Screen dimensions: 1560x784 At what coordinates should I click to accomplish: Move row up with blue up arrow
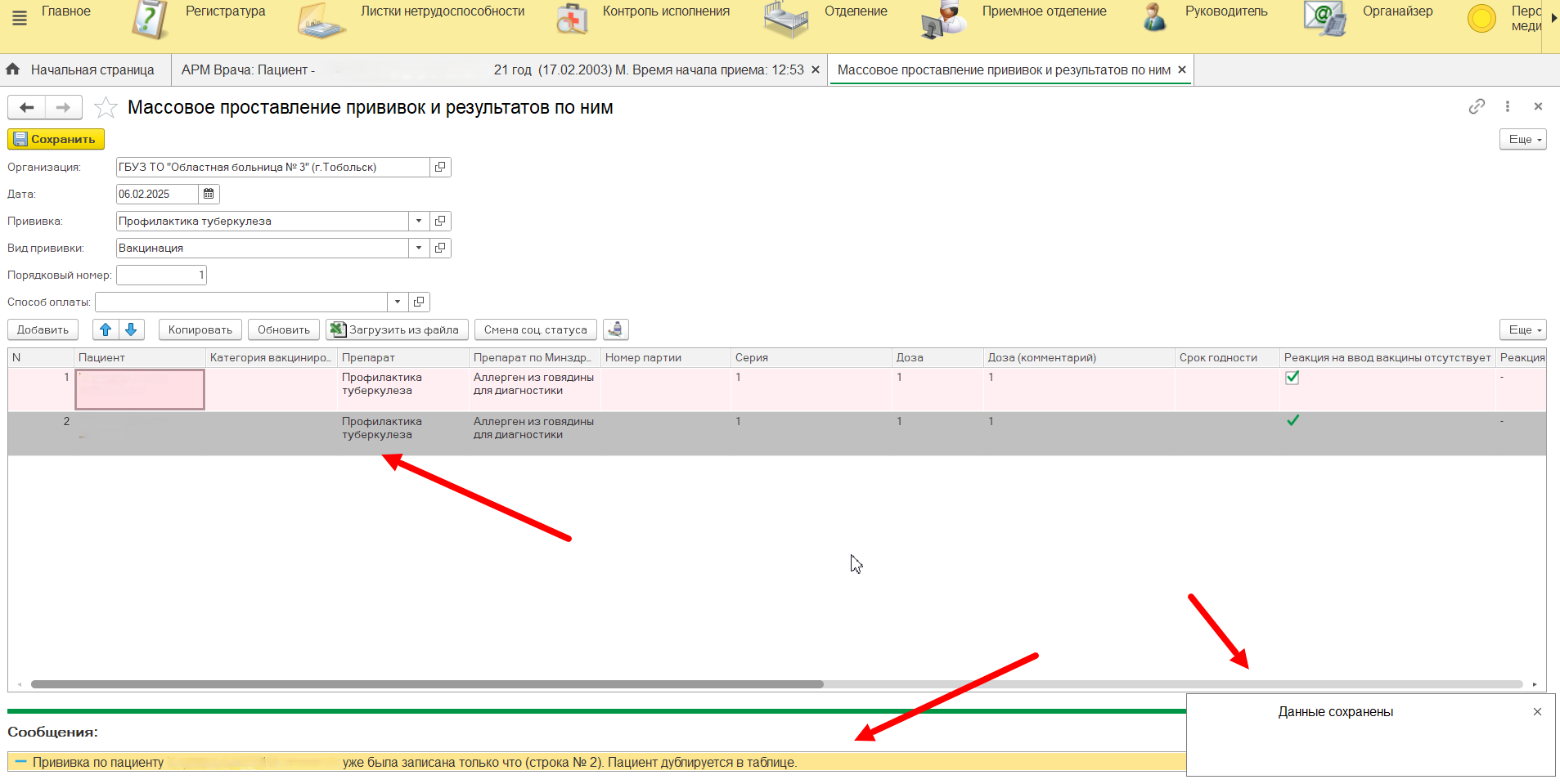coord(106,329)
